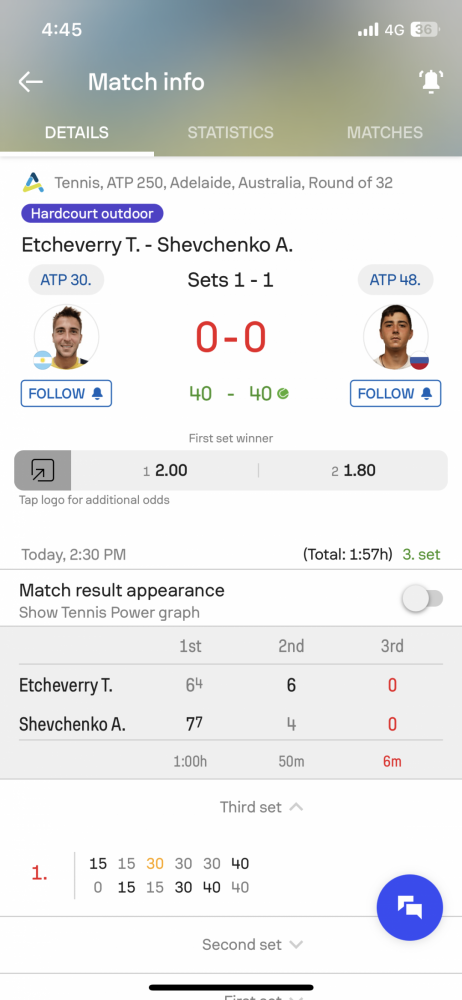Tap the notification bell icon in header
This screenshot has width=462, height=1000.
point(431,82)
